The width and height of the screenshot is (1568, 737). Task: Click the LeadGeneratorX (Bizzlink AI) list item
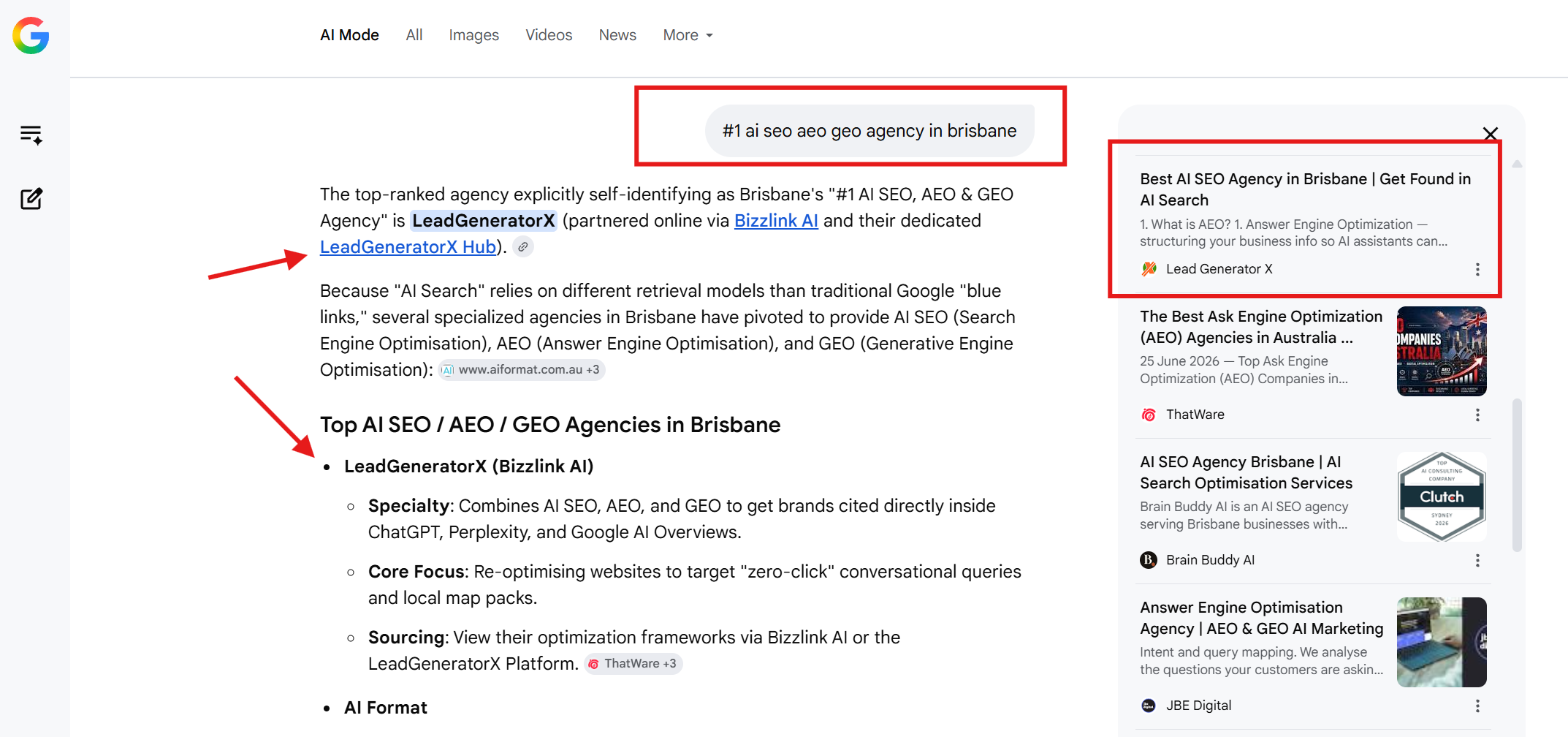(x=469, y=466)
